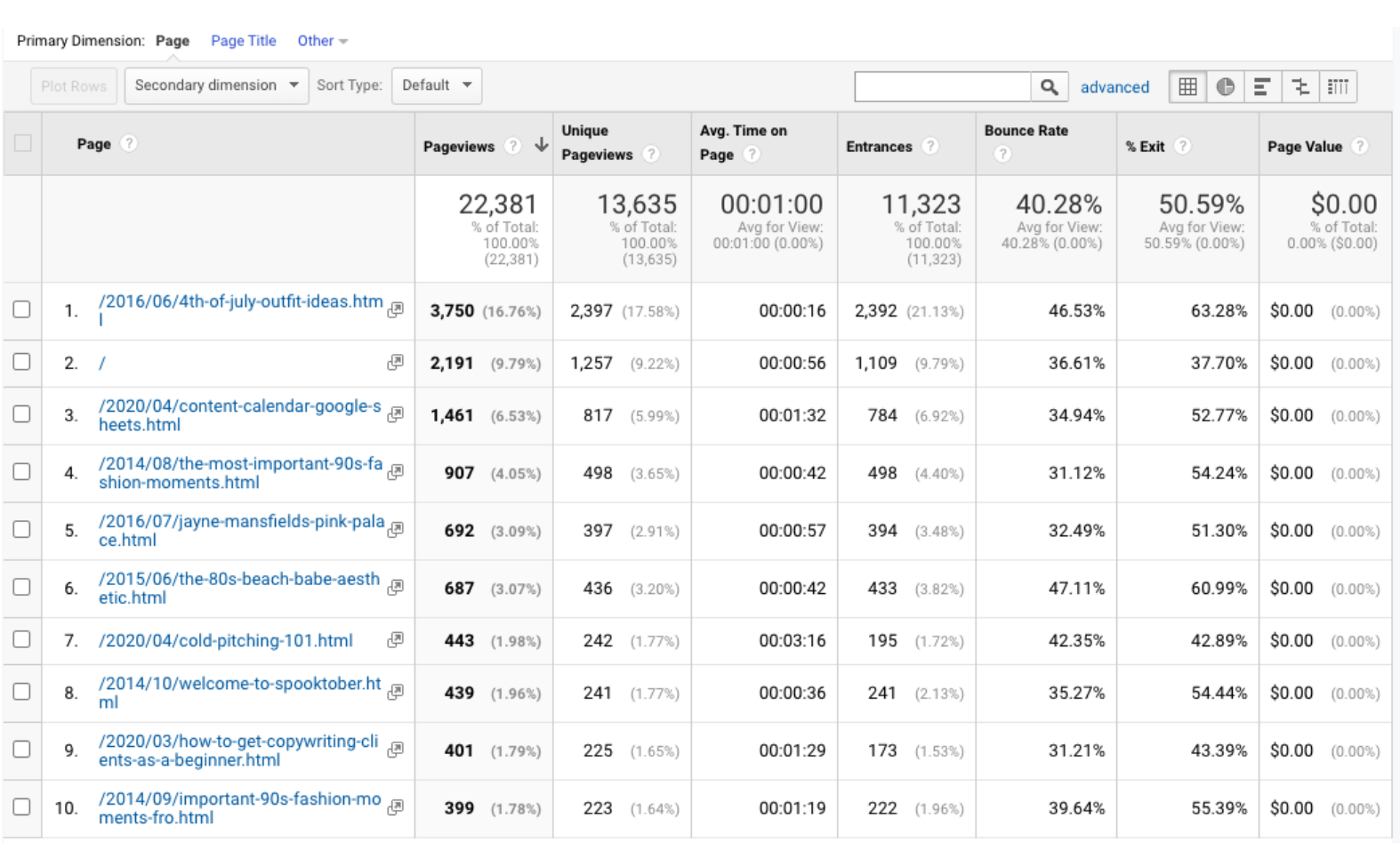
Task: Open help for Pageviews column
Action: [512, 146]
